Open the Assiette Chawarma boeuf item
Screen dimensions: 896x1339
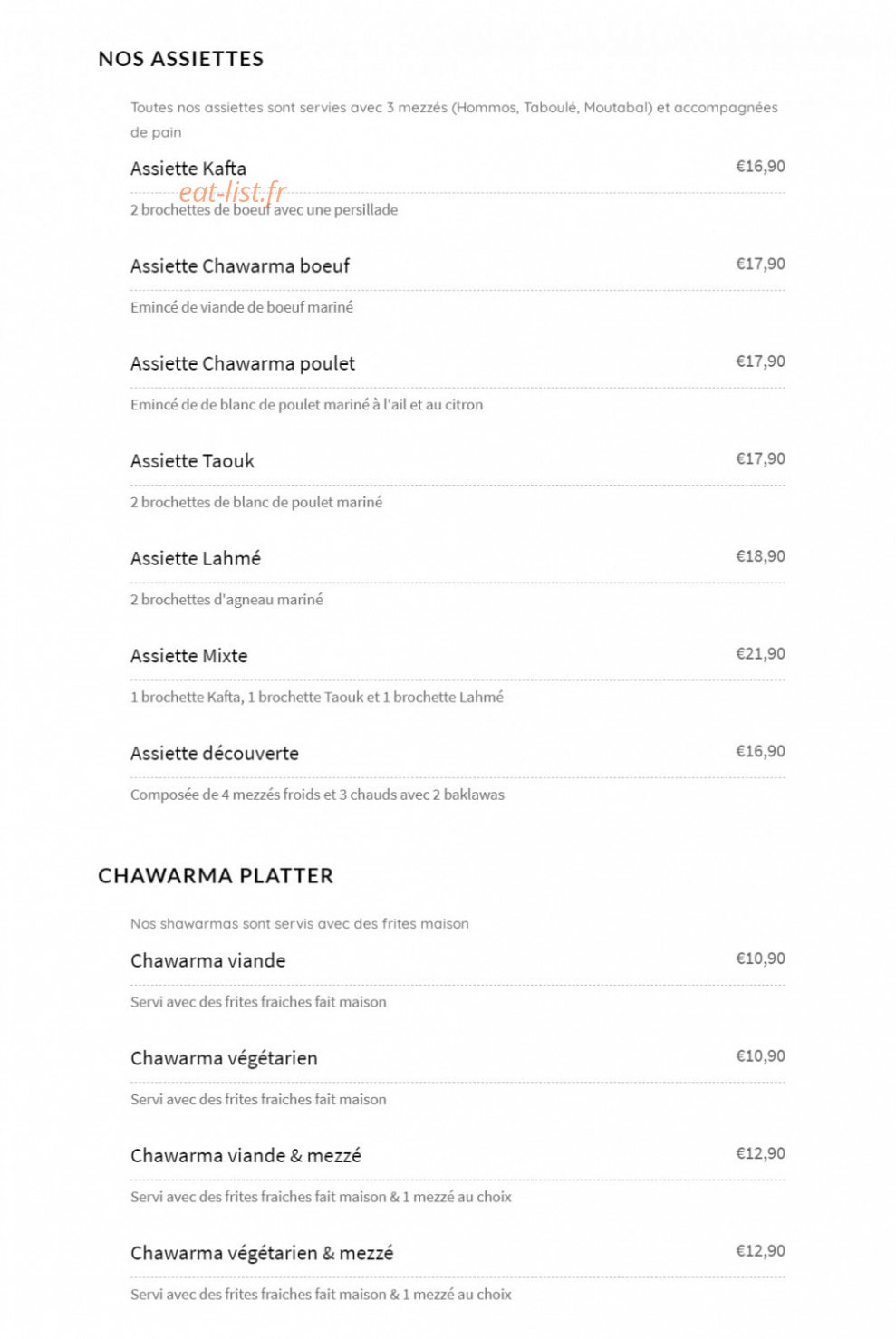[x=239, y=265]
